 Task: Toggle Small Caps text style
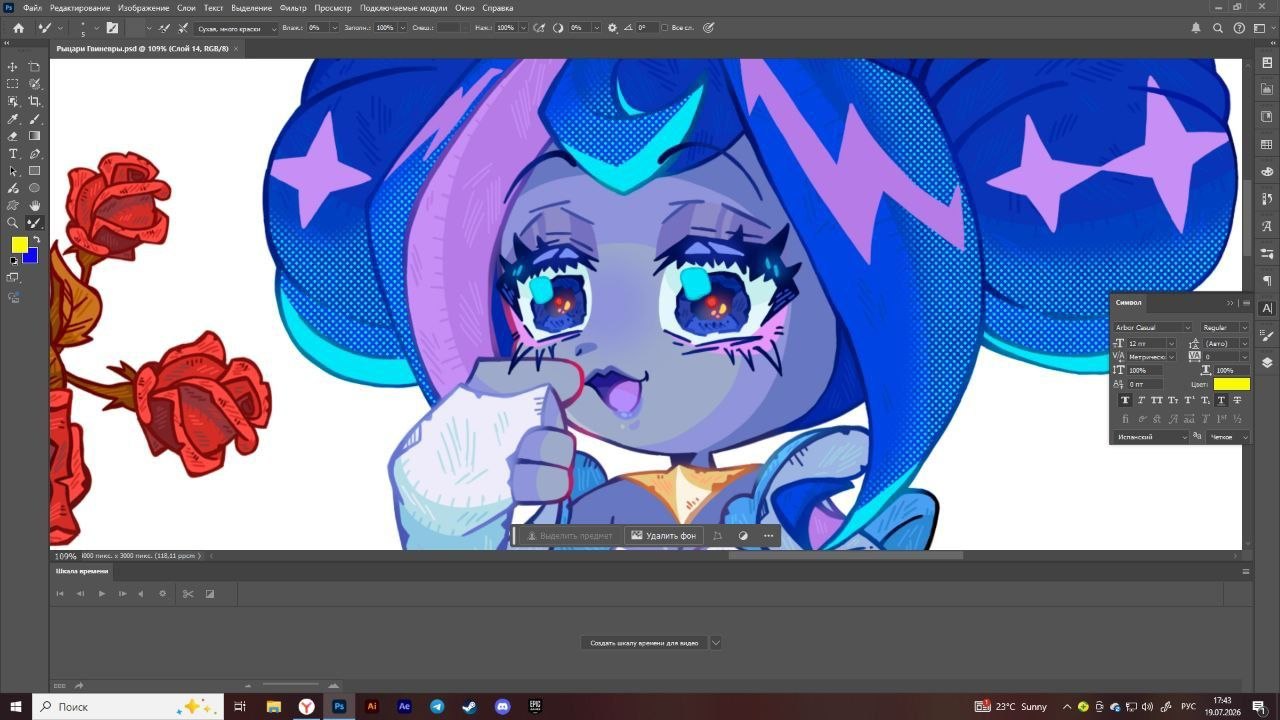tap(1173, 400)
